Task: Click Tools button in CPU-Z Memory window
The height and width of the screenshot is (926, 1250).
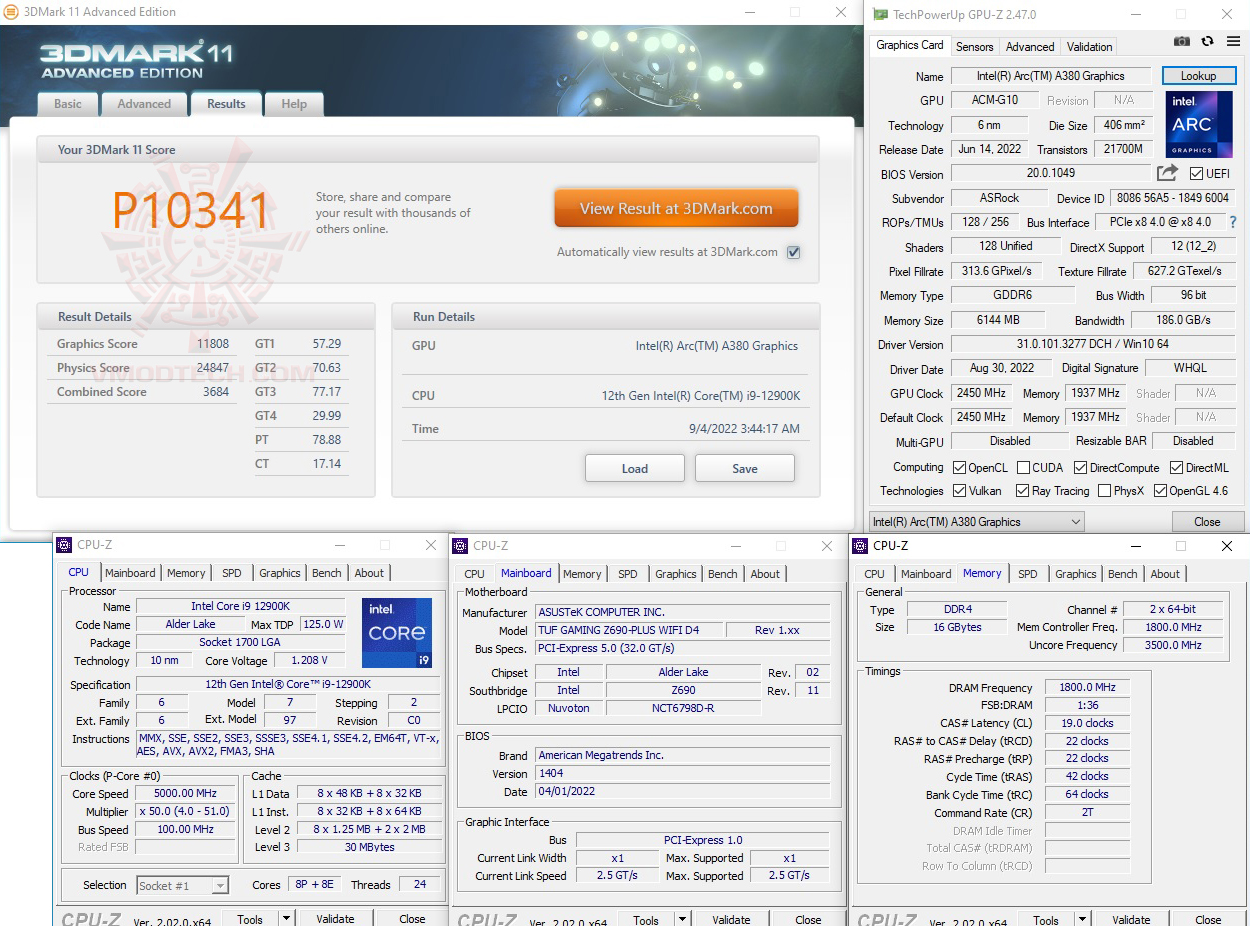Action: (x=1046, y=920)
